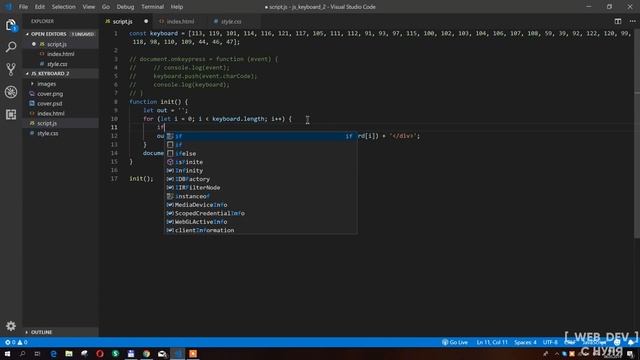The image size is (640, 360).
Task: Switch to the index.html editor tab
Action: (x=180, y=21)
